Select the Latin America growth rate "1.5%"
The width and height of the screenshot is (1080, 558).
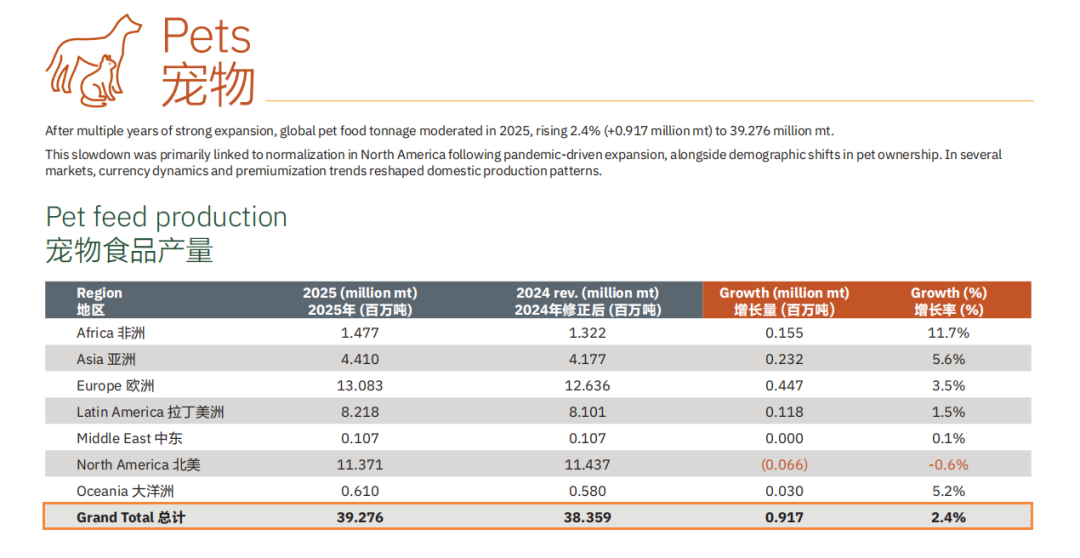point(948,412)
